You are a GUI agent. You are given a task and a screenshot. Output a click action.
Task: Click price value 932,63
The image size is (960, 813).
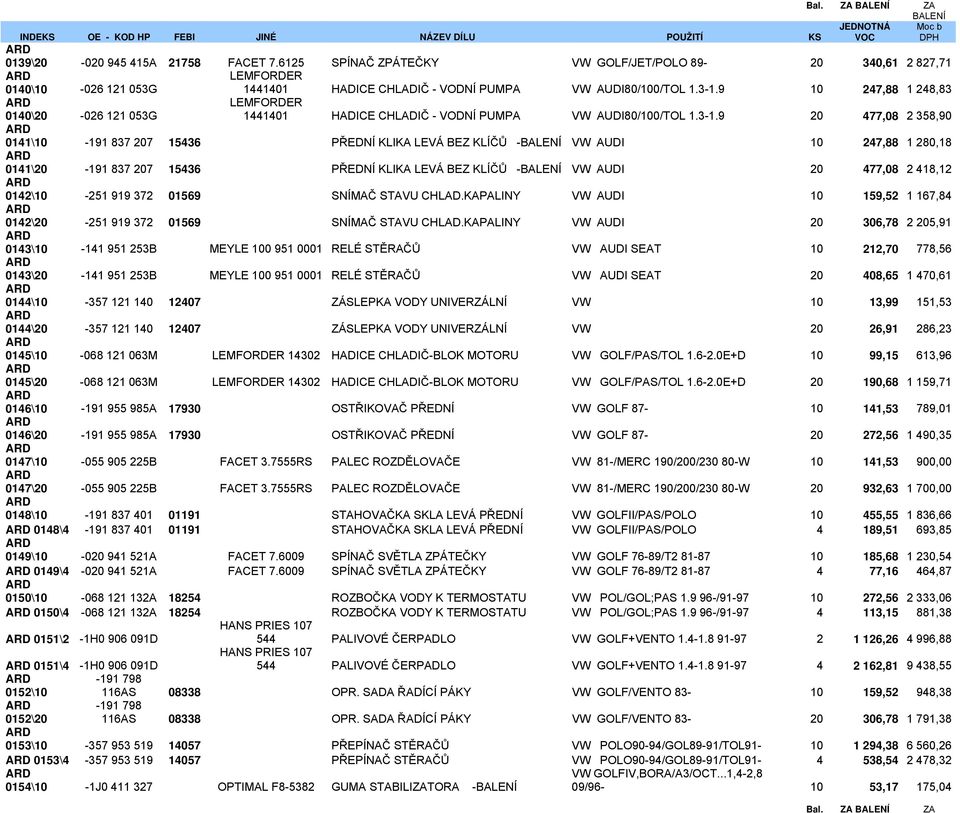pyautogui.click(x=880, y=489)
